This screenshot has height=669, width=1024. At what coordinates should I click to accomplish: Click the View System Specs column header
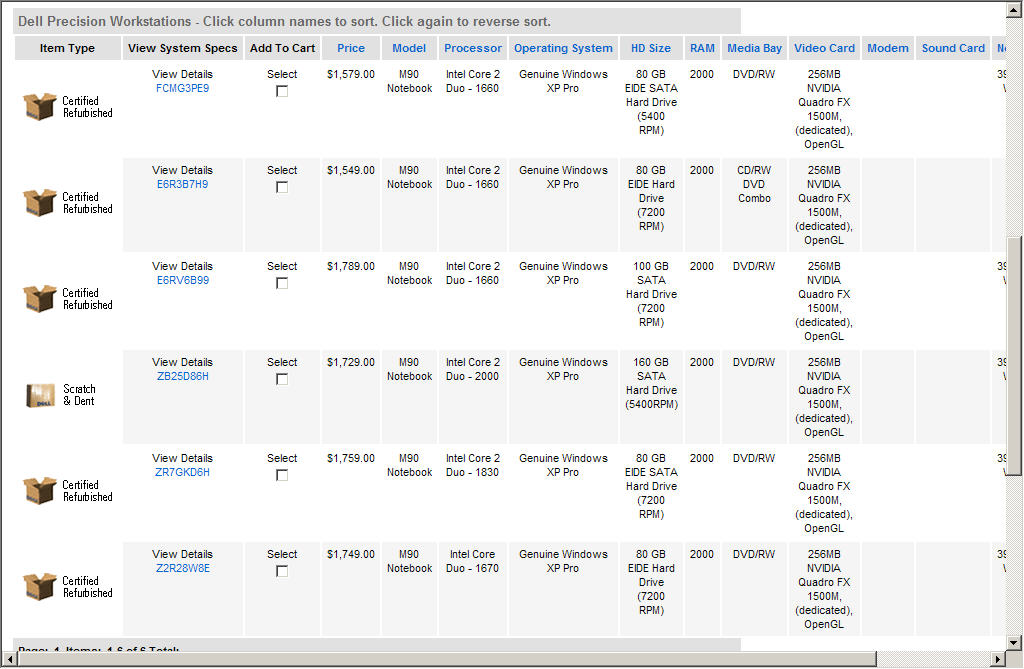182,48
